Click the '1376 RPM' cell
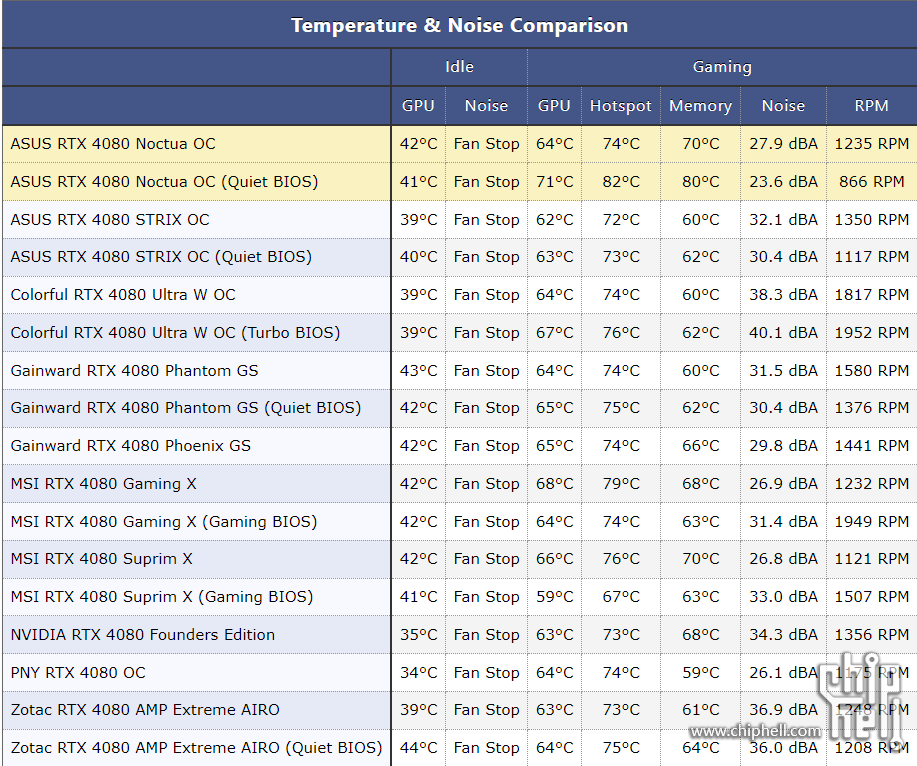 pyautogui.click(x=871, y=408)
